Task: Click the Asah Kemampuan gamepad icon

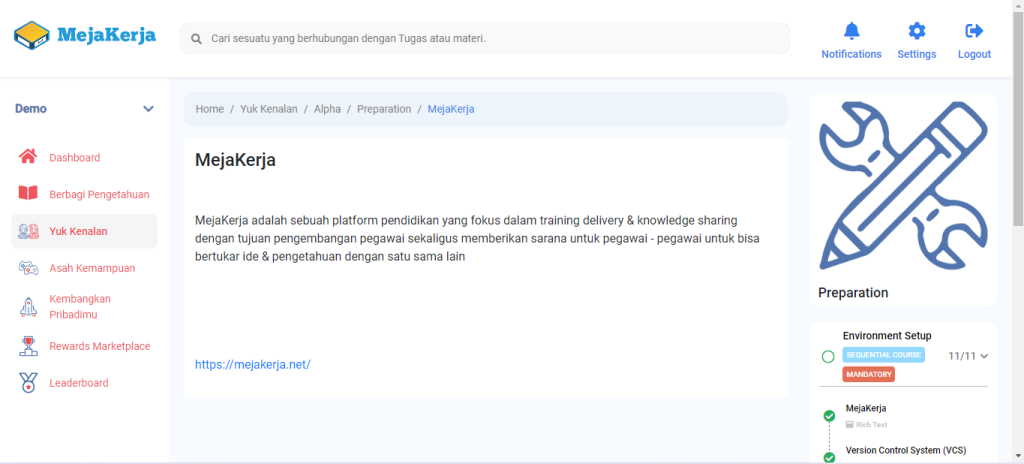Action: click(x=28, y=267)
